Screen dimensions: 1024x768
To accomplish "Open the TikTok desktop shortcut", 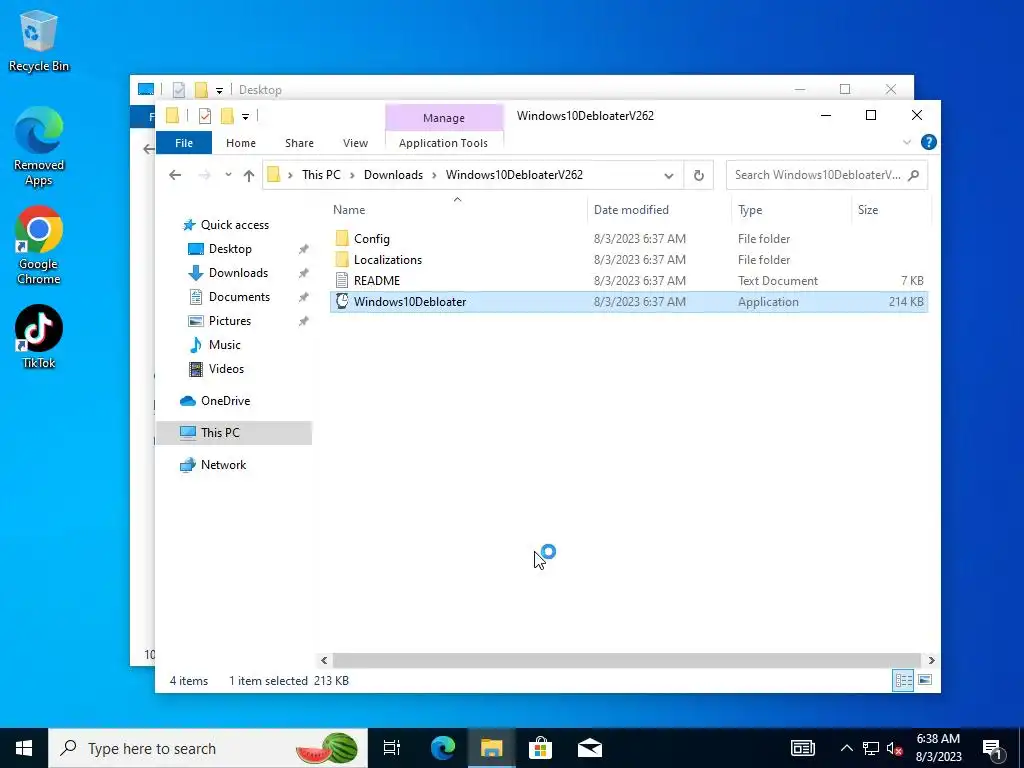I will click(39, 336).
